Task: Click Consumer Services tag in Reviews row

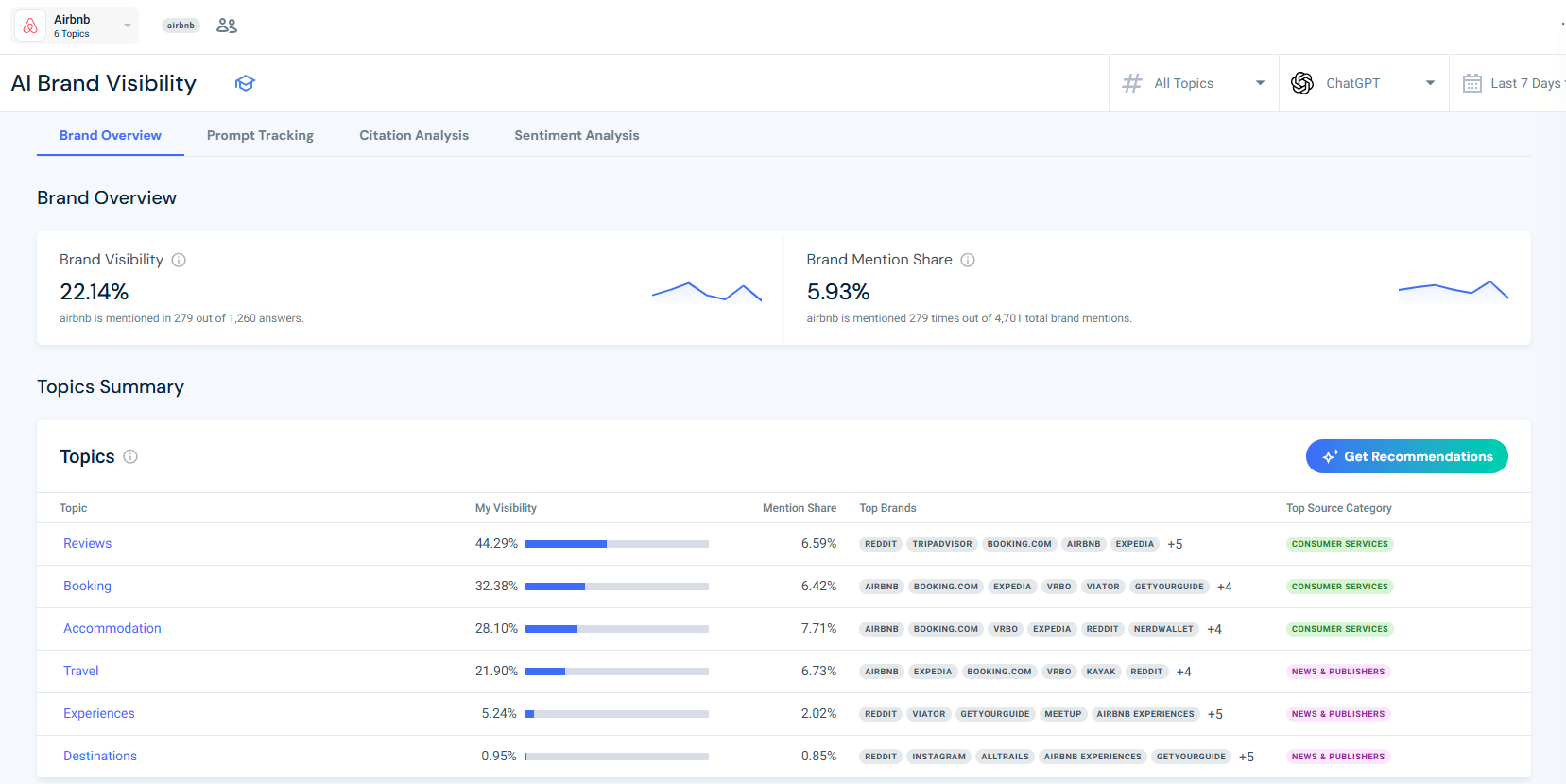Action: pos(1339,544)
